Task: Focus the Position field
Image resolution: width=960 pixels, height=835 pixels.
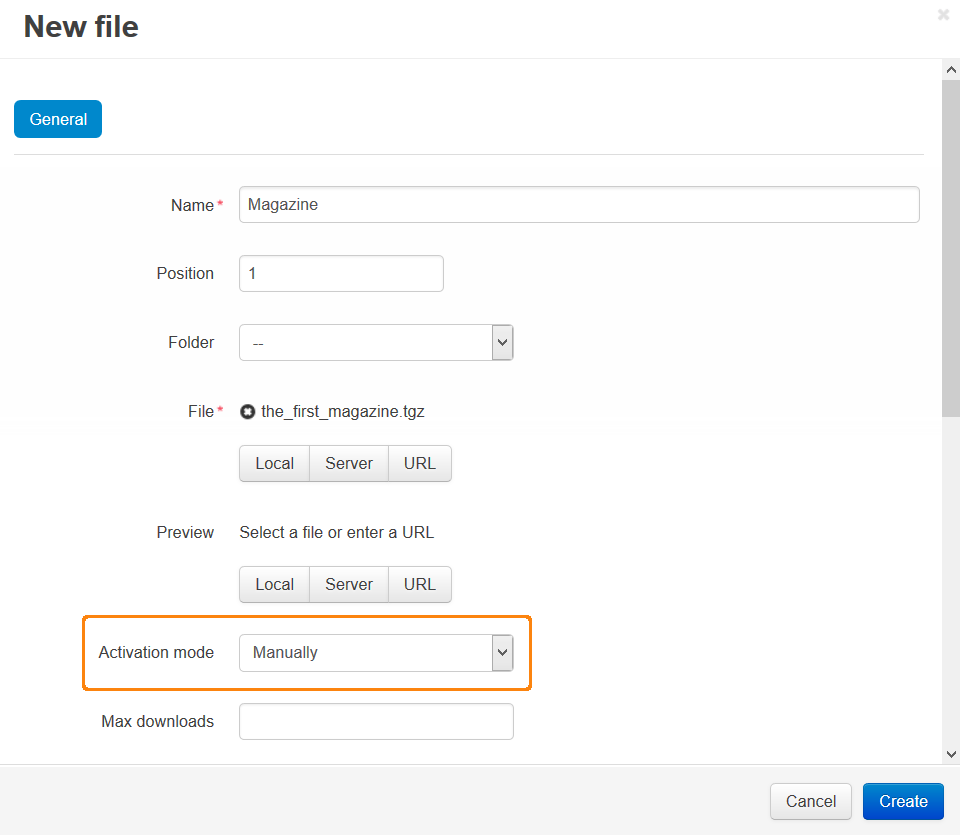Action: click(341, 274)
